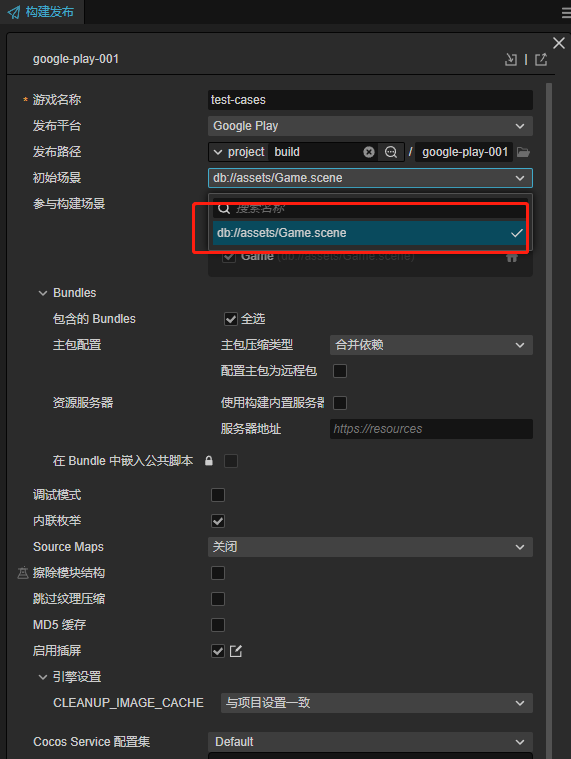Edit the 游戏名称 test-cases field
Screen dimensions: 571x759
pyautogui.click(x=370, y=100)
